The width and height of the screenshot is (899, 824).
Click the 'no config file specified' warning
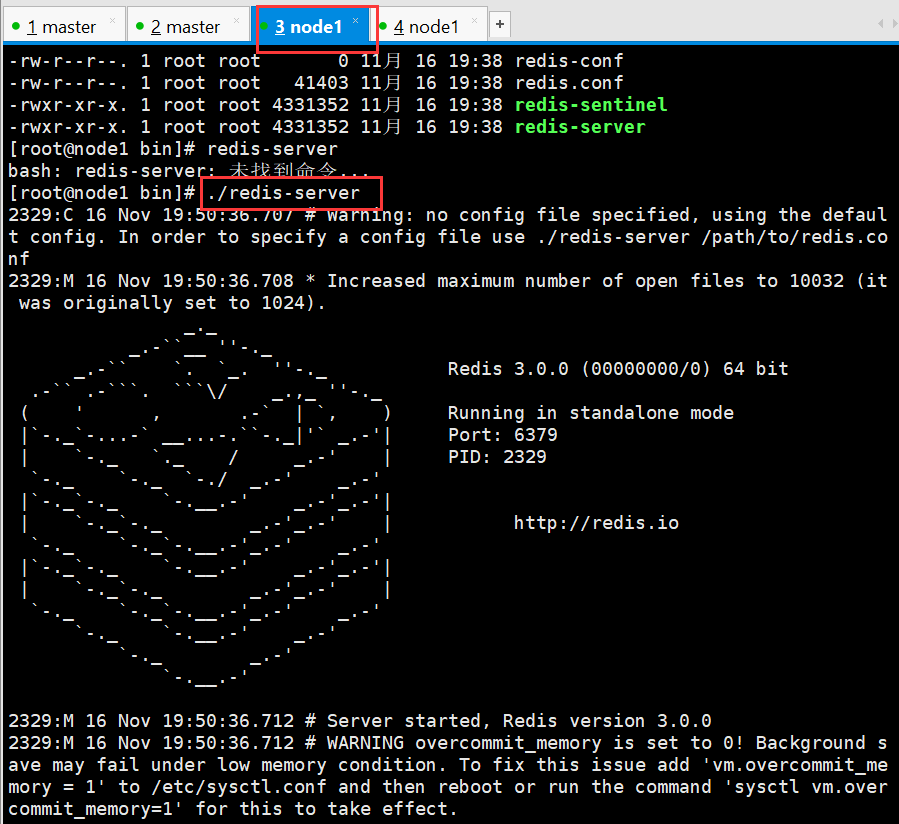563,215
